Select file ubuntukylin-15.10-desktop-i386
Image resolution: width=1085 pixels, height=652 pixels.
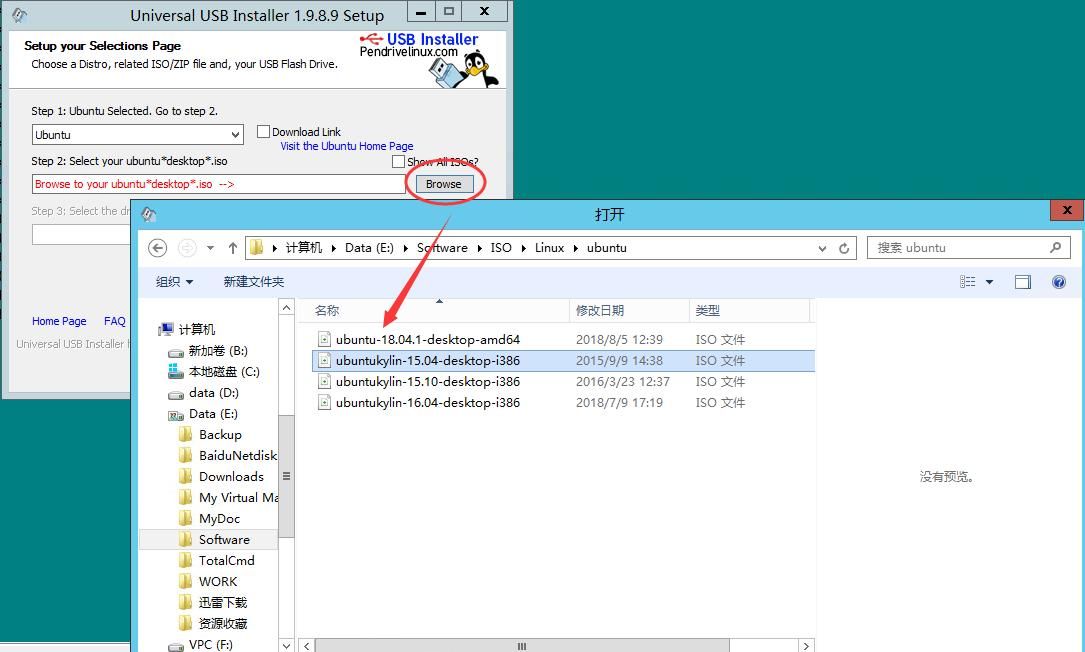(x=428, y=381)
